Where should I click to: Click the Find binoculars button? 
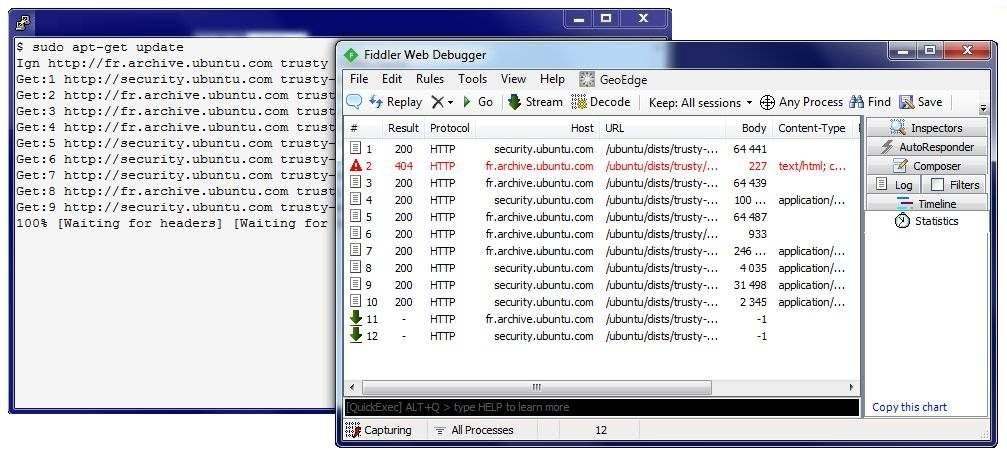click(869, 102)
